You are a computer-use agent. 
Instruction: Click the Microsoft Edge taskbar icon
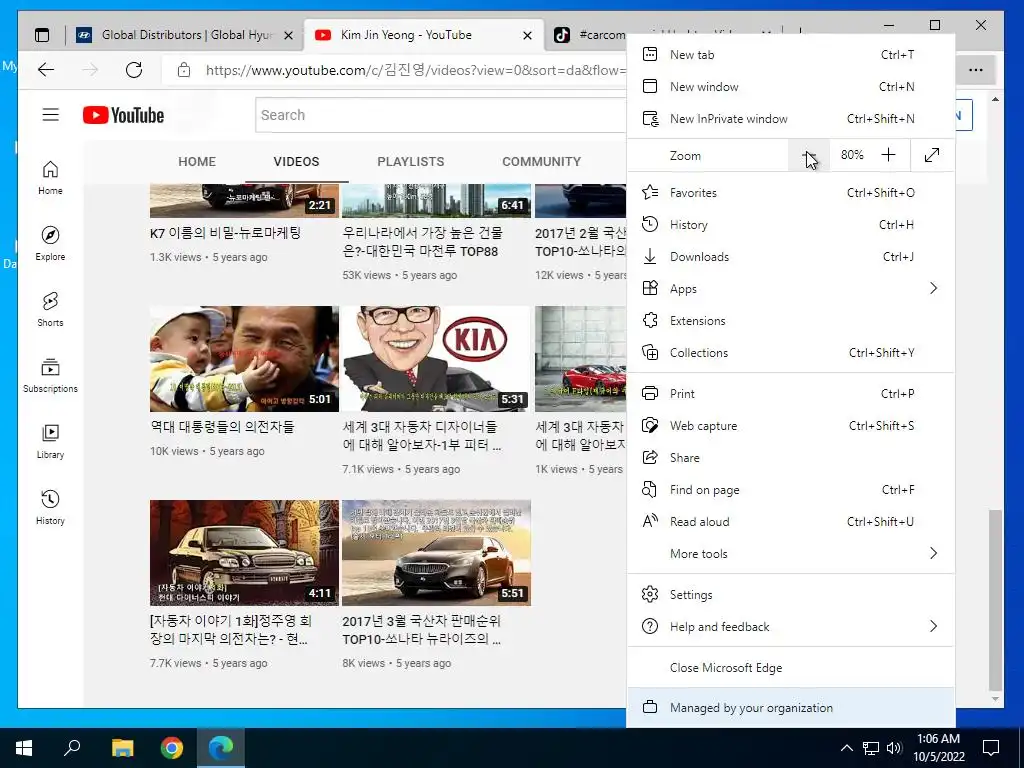(x=221, y=748)
